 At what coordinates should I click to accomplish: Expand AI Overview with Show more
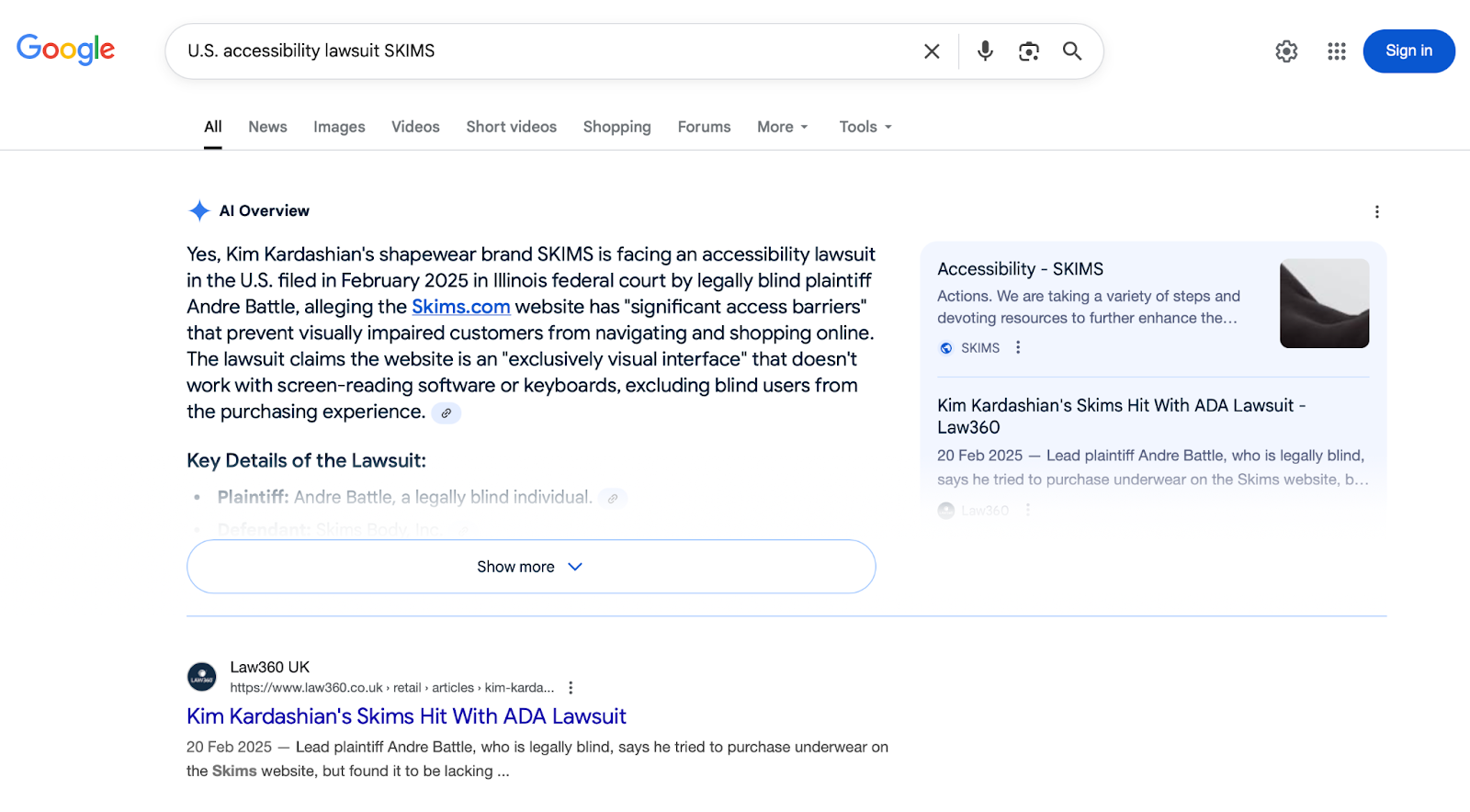click(x=531, y=567)
